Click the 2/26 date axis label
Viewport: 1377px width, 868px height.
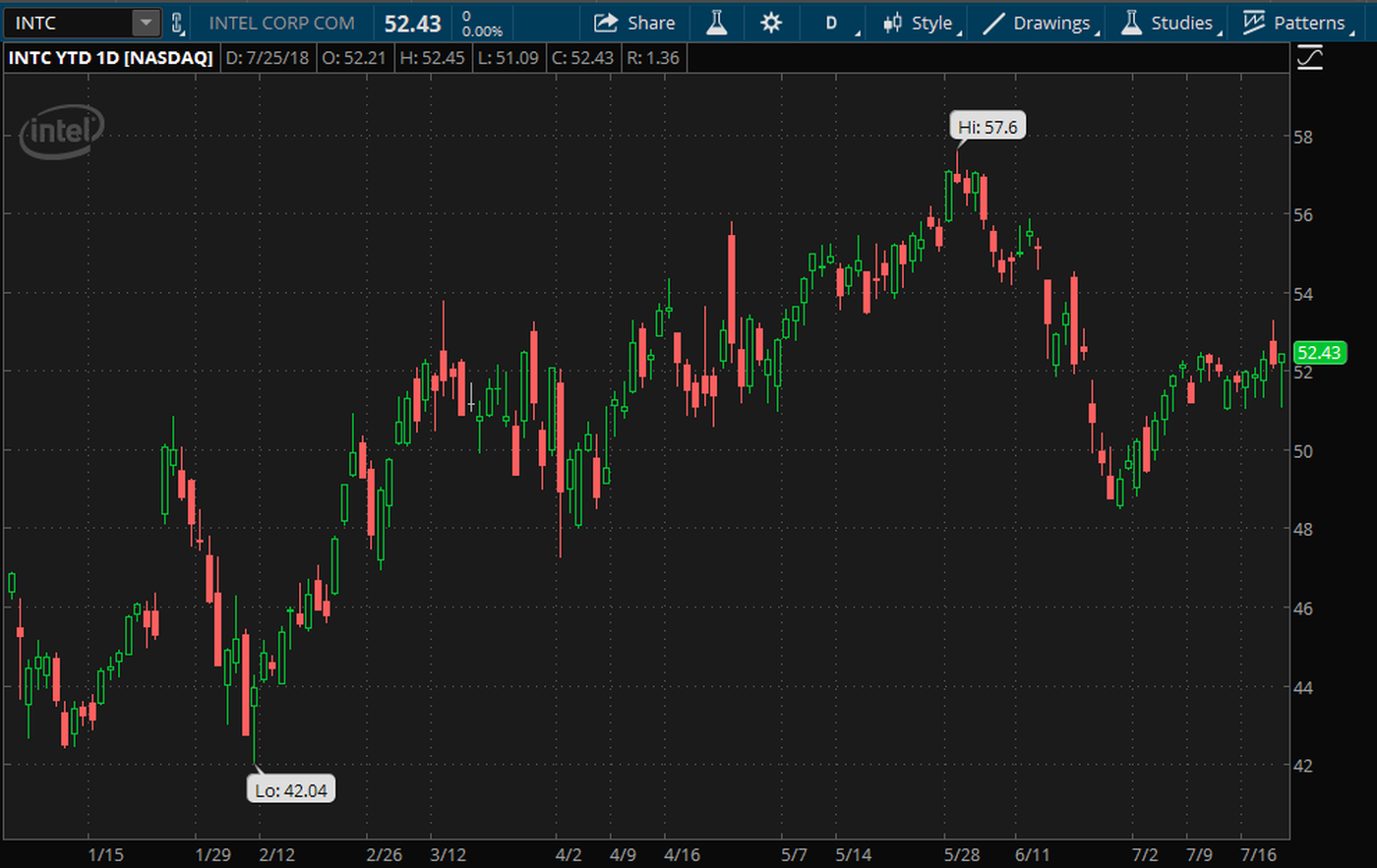click(x=385, y=854)
